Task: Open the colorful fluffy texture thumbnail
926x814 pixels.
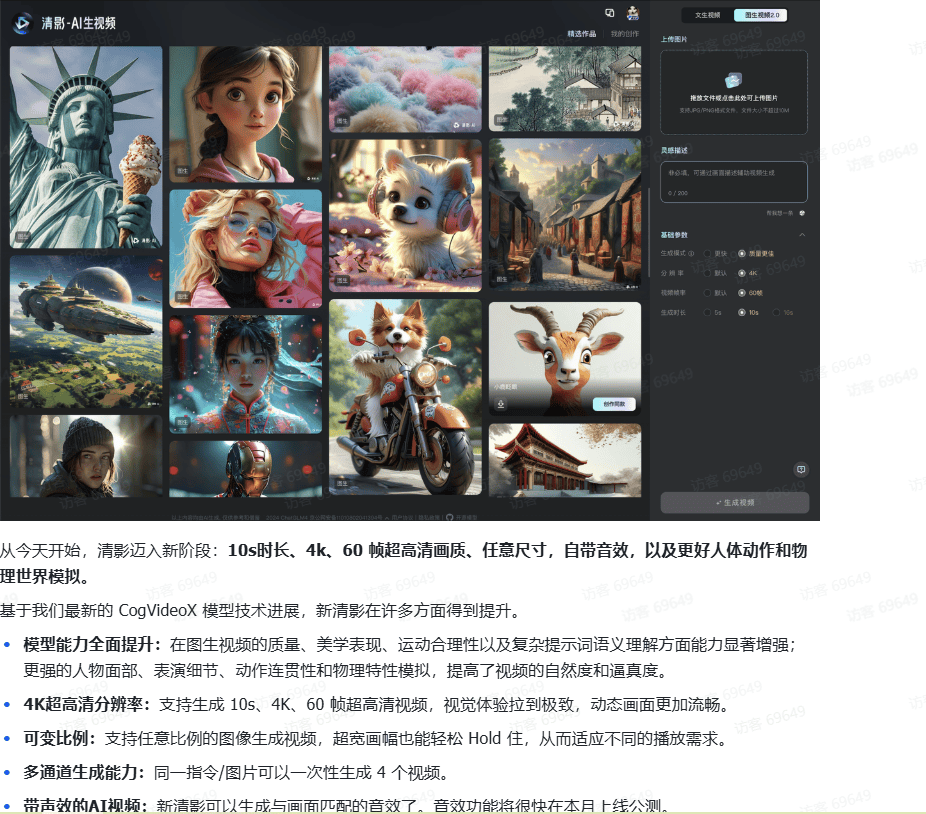Action: click(405, 89)
